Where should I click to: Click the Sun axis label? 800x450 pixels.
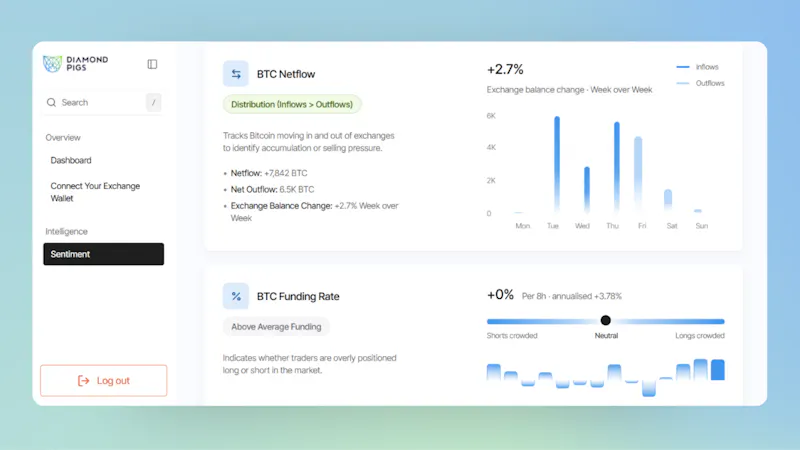click(x=702, y=226)
